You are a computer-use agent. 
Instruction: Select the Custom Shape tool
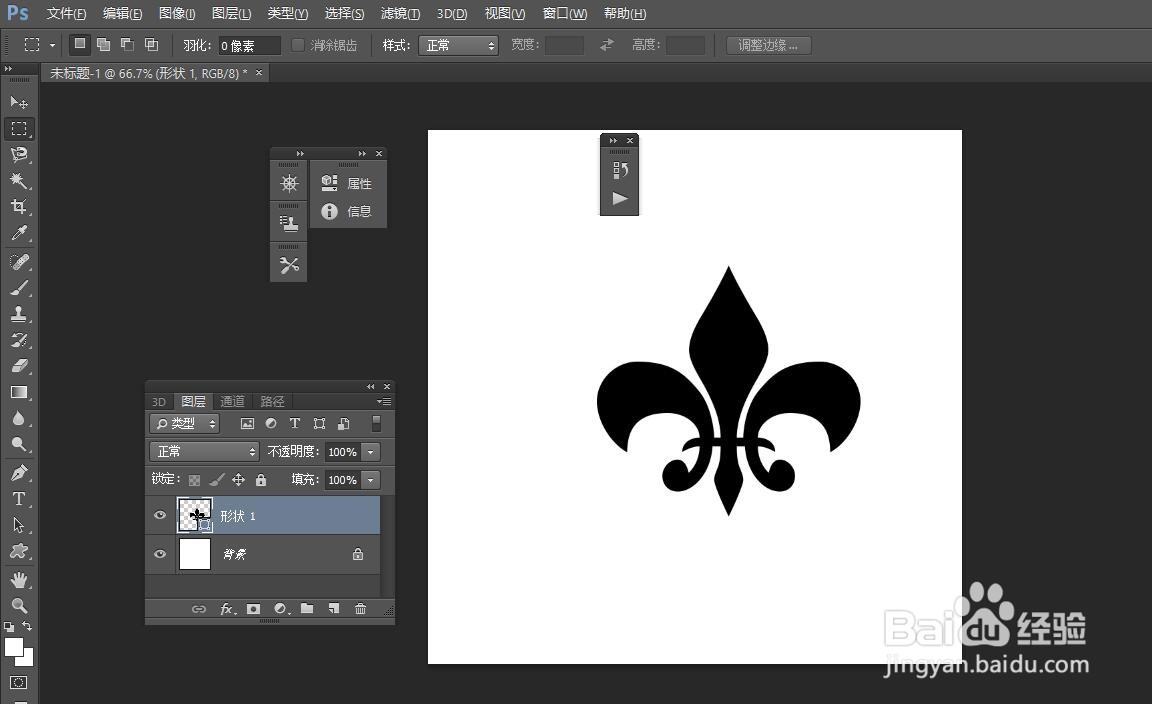pos(19,551)
